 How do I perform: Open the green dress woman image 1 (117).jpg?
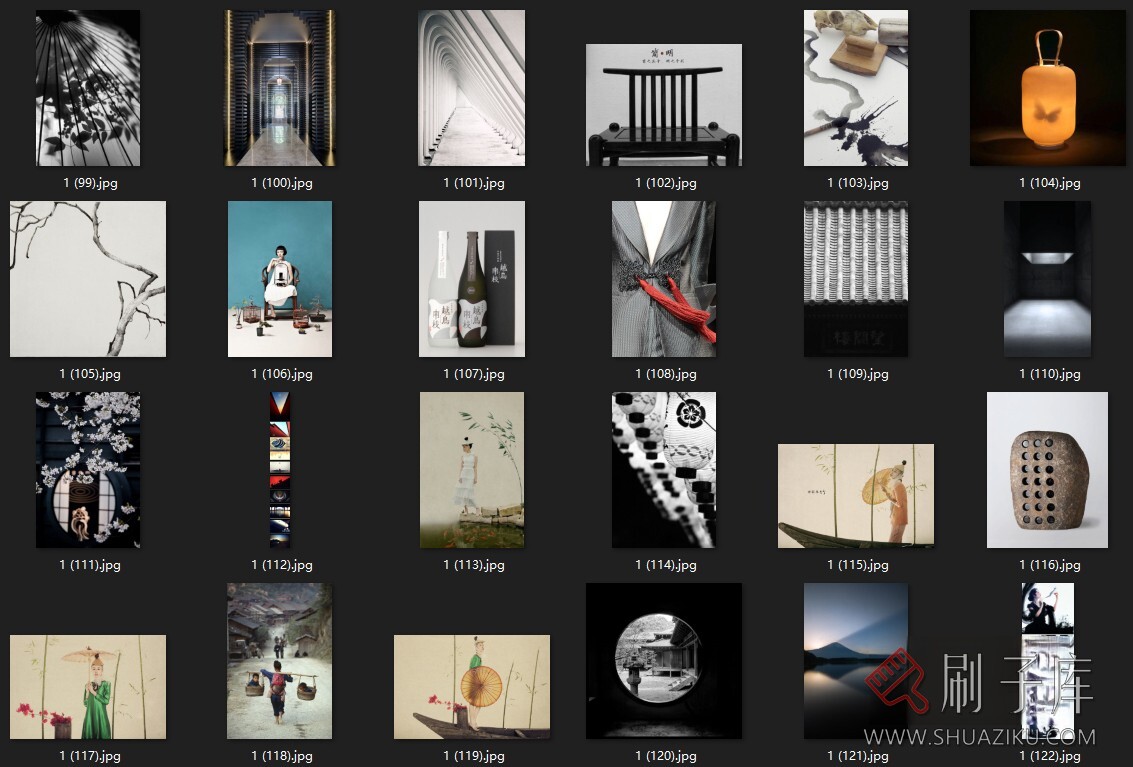click(x=88, y=687)
